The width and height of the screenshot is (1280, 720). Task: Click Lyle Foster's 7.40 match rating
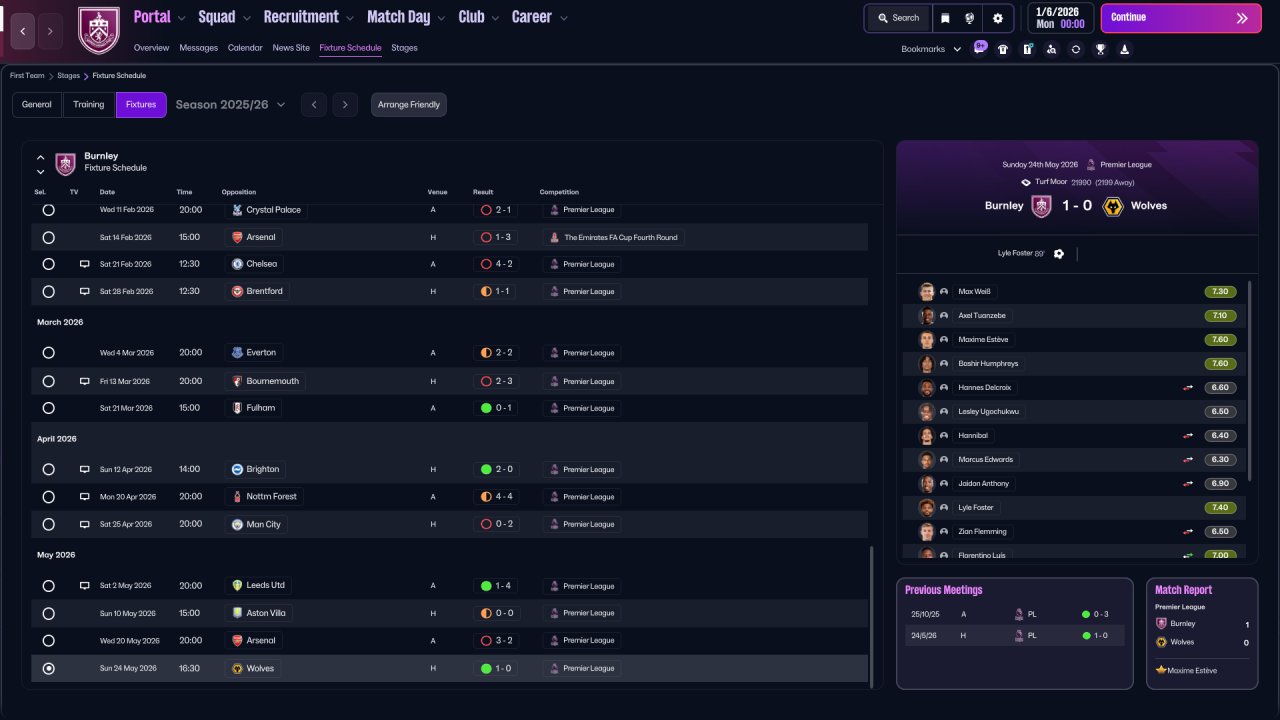(1220, 508)
